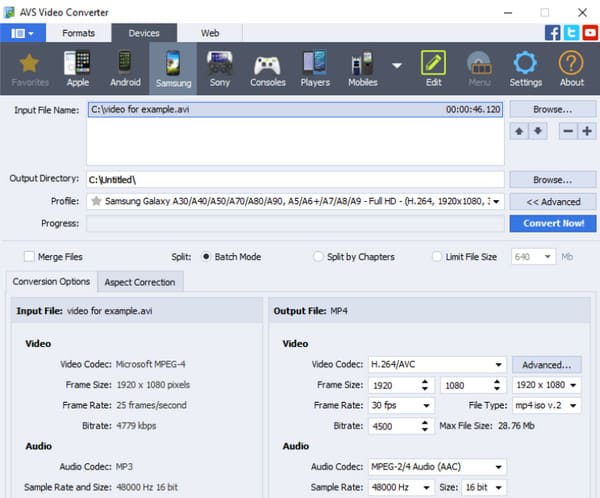Open the About help icon
The height and width of the screenshot is (498, 600).
571,68
